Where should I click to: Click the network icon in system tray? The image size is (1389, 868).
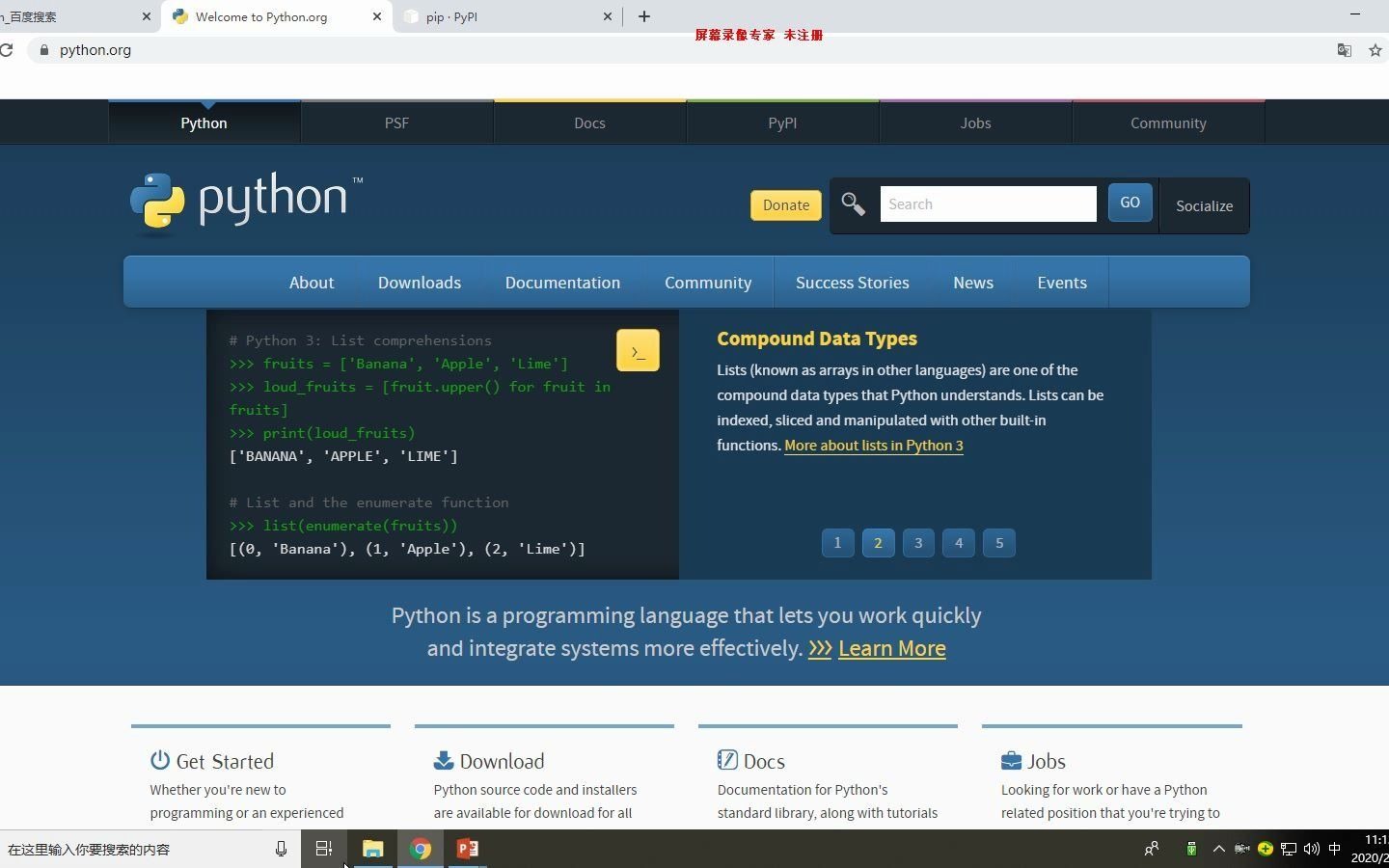[1288, 849]
